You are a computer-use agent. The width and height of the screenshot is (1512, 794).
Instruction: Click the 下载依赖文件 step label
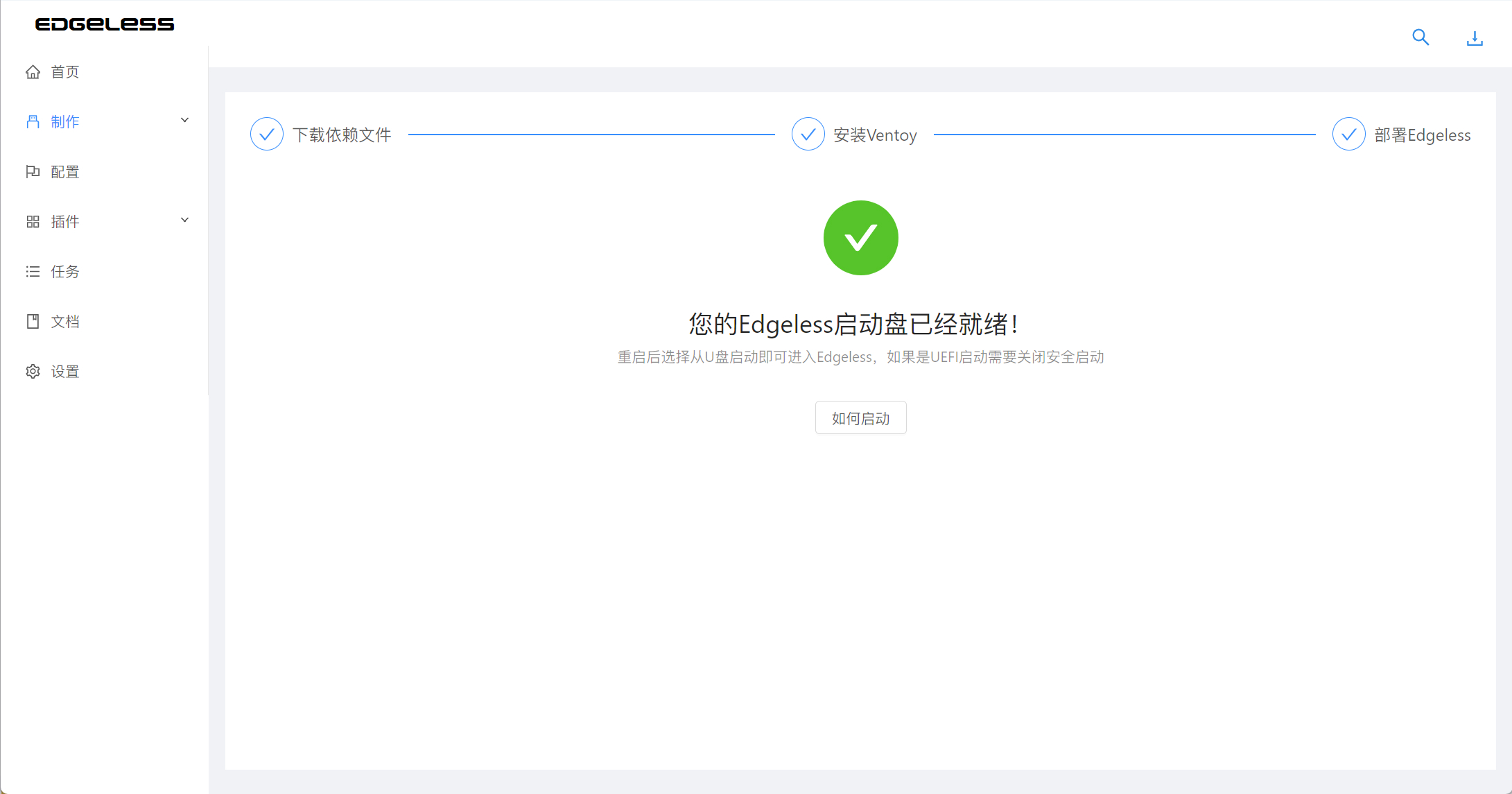point(342,135)
